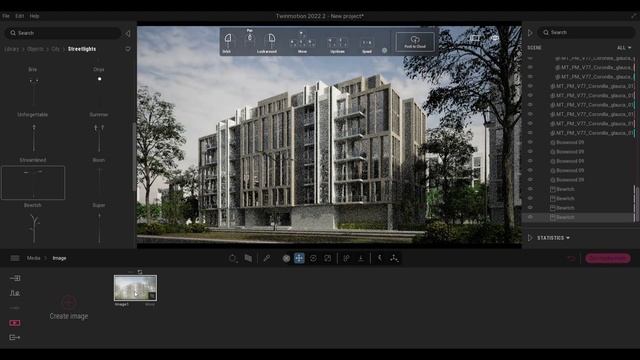Select the Move translate tool
The width and height of the screenshot is (640, 360).
click(x=299, y=258)
